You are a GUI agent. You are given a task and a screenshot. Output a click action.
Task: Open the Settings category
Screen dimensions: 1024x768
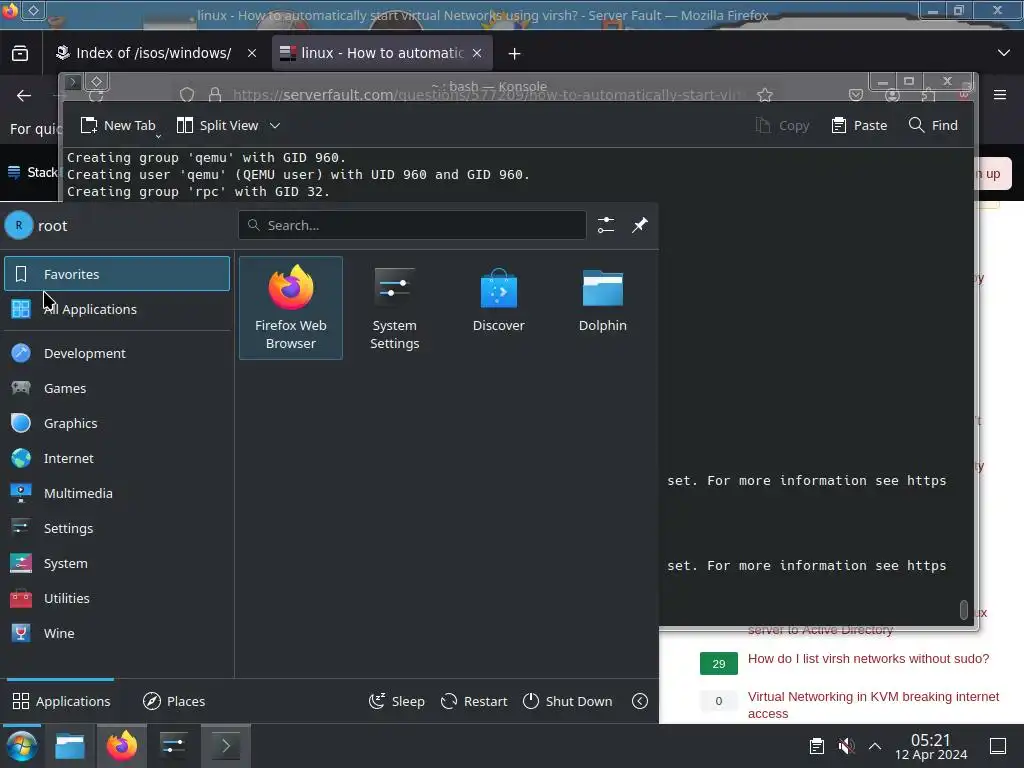click(117, 528)
